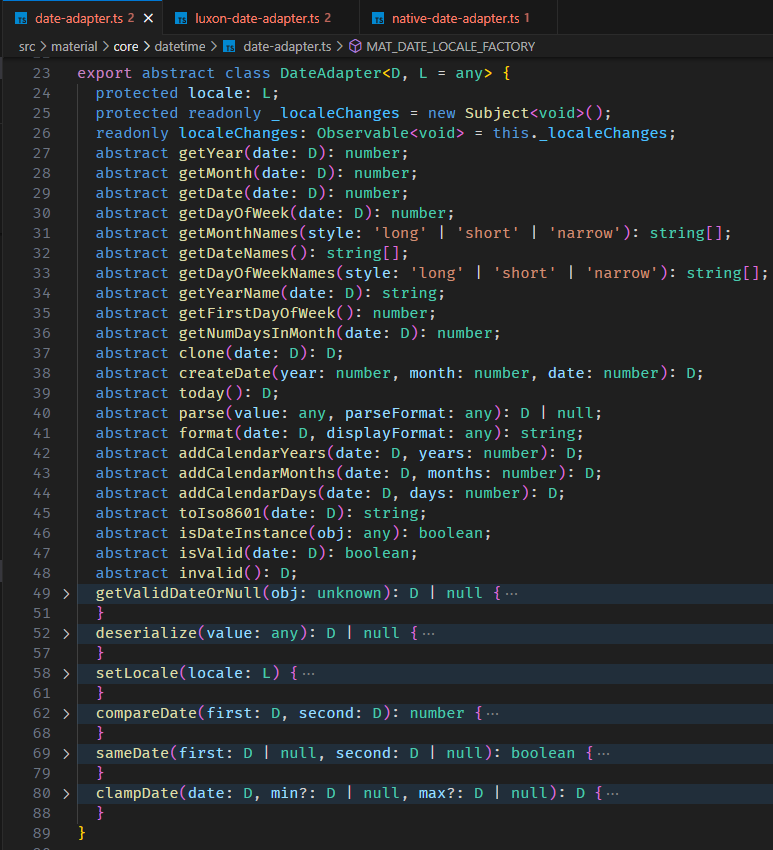Click the TS icon on native-date-adapter.ts tab
Image resolution: width=773 pixels, height=850 pixels.
[377, 19]
